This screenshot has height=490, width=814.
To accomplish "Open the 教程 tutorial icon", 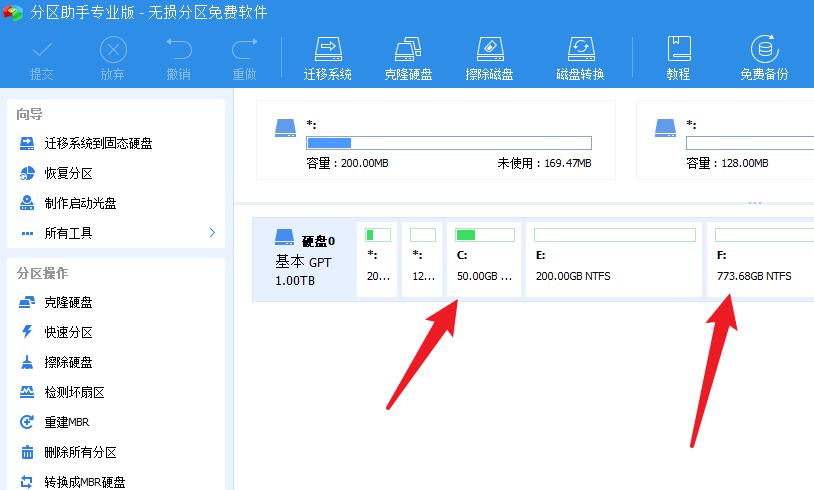I will click(679, 59).
